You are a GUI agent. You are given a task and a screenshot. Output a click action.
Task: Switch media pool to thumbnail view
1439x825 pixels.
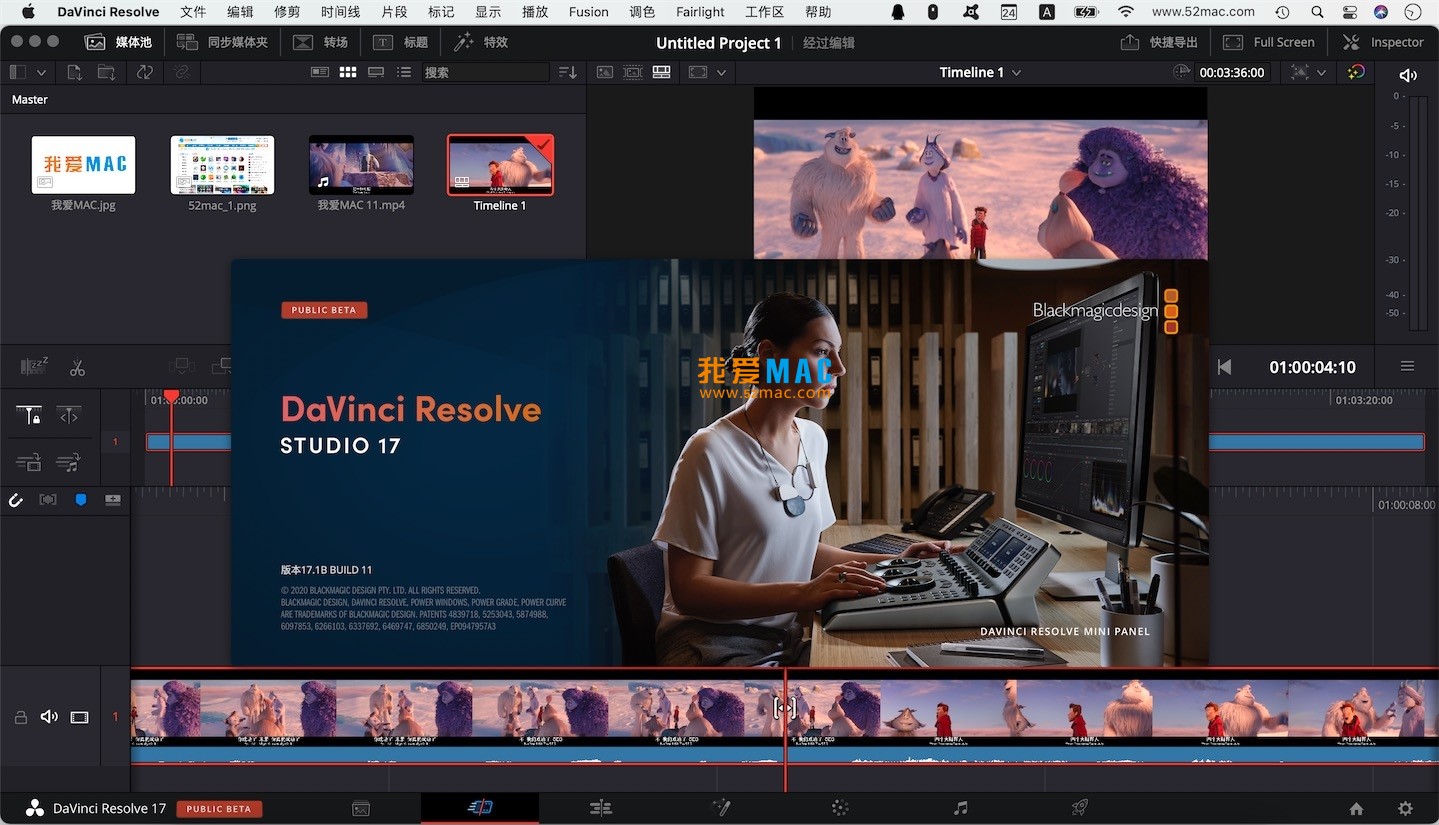click(x=348, y=72)
